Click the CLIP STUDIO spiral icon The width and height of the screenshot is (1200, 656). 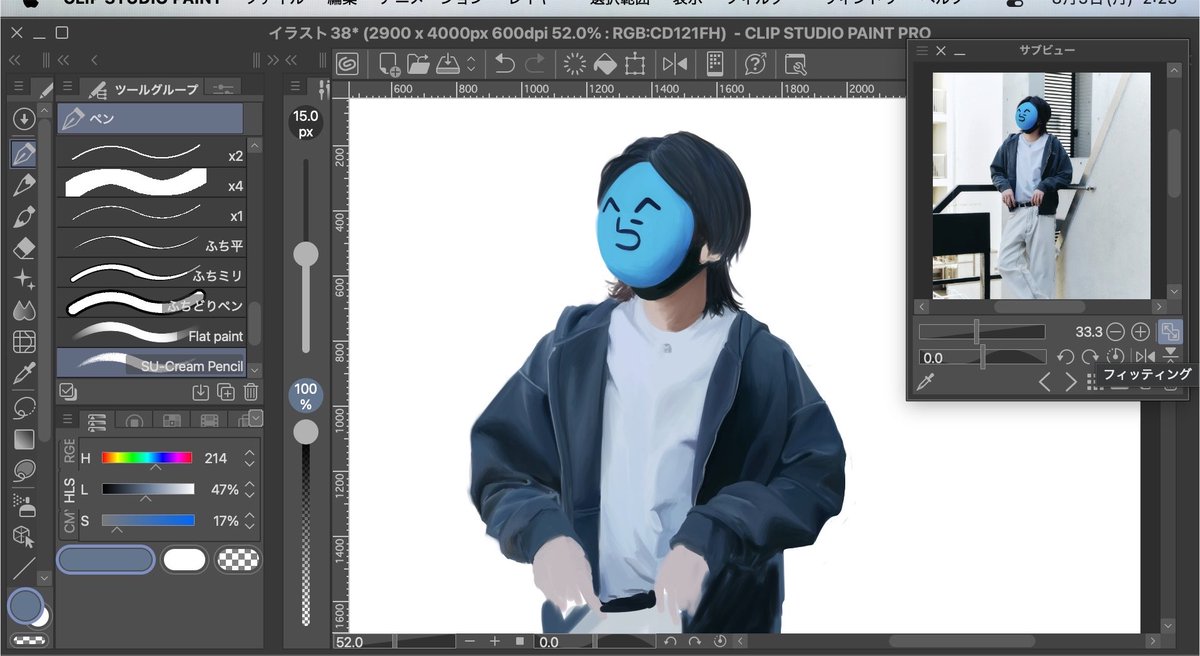pos(348,64)
